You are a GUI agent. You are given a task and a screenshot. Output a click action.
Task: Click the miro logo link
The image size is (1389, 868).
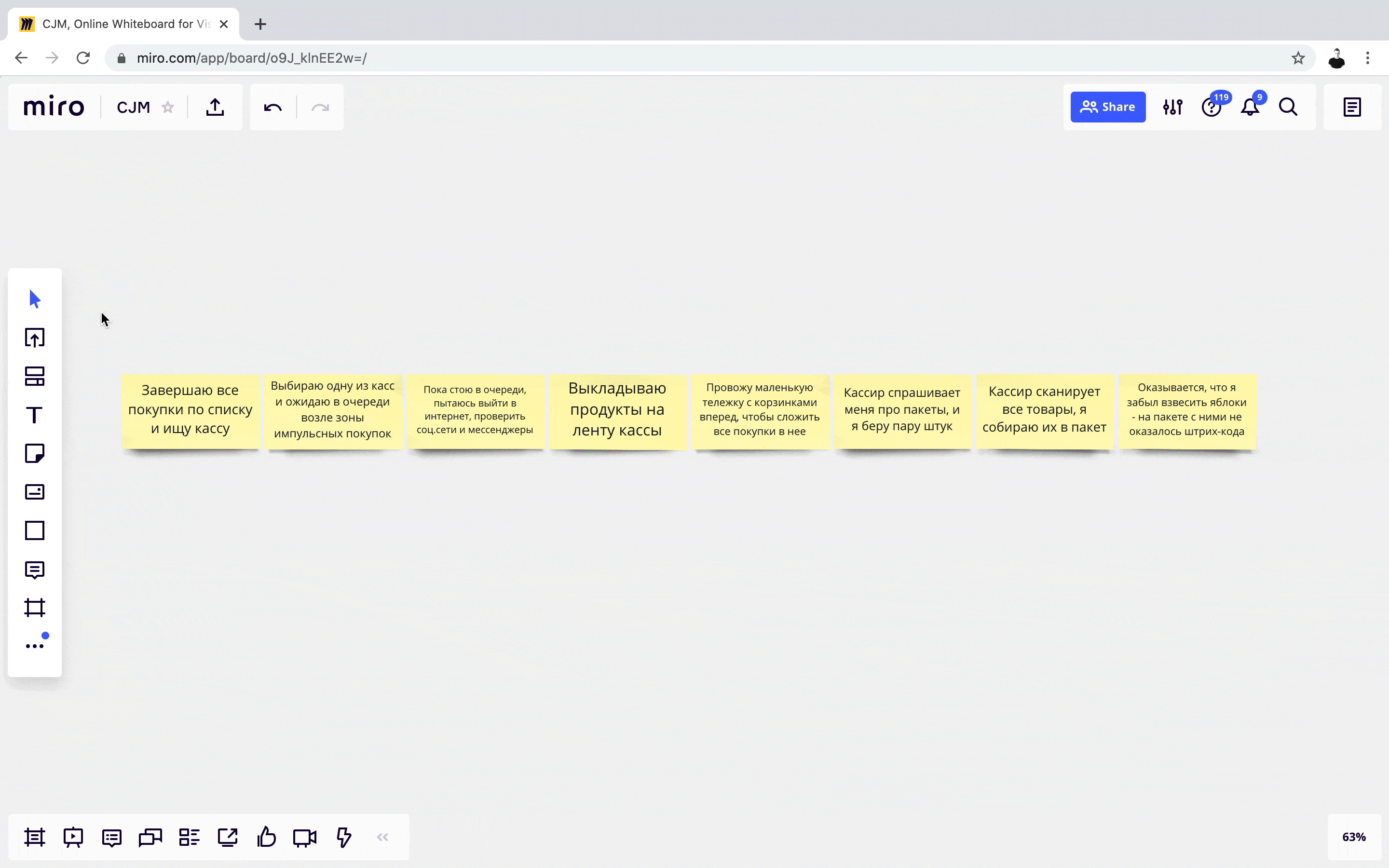click(x=54, y=108)
